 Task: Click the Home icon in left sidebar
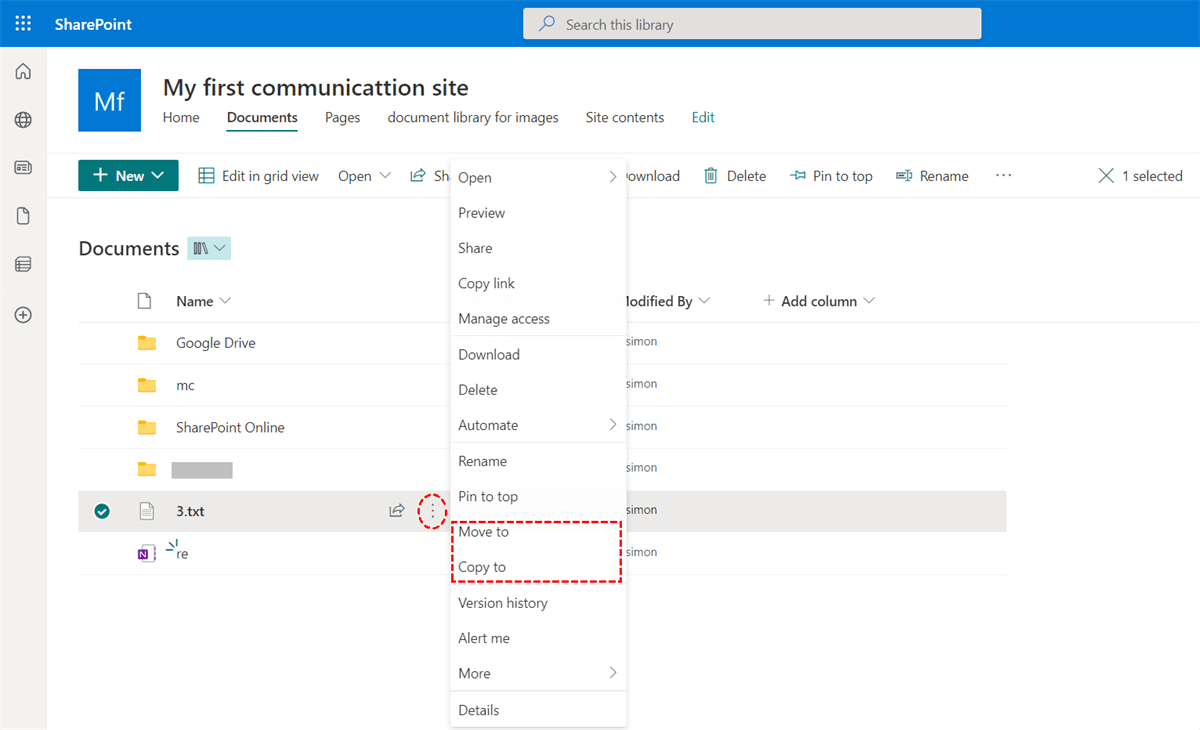[23, 72]
